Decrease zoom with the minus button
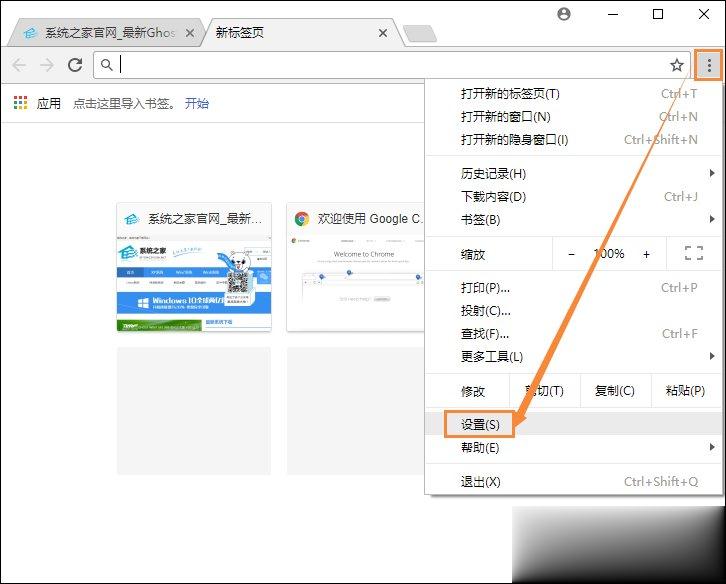726x584 pixels. click(571, 254)
